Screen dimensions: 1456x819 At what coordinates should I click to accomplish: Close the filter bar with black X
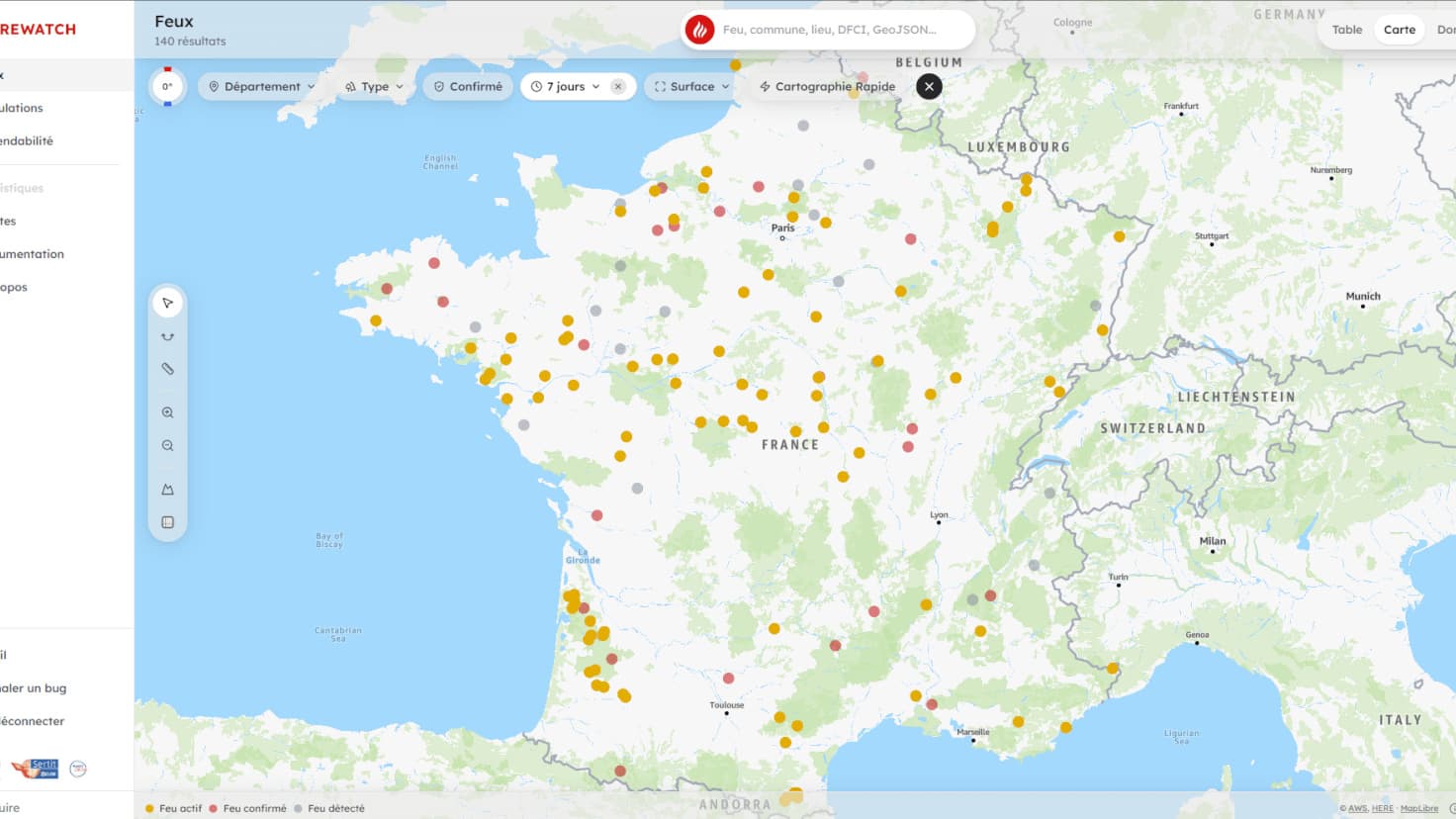pos(929,86)
